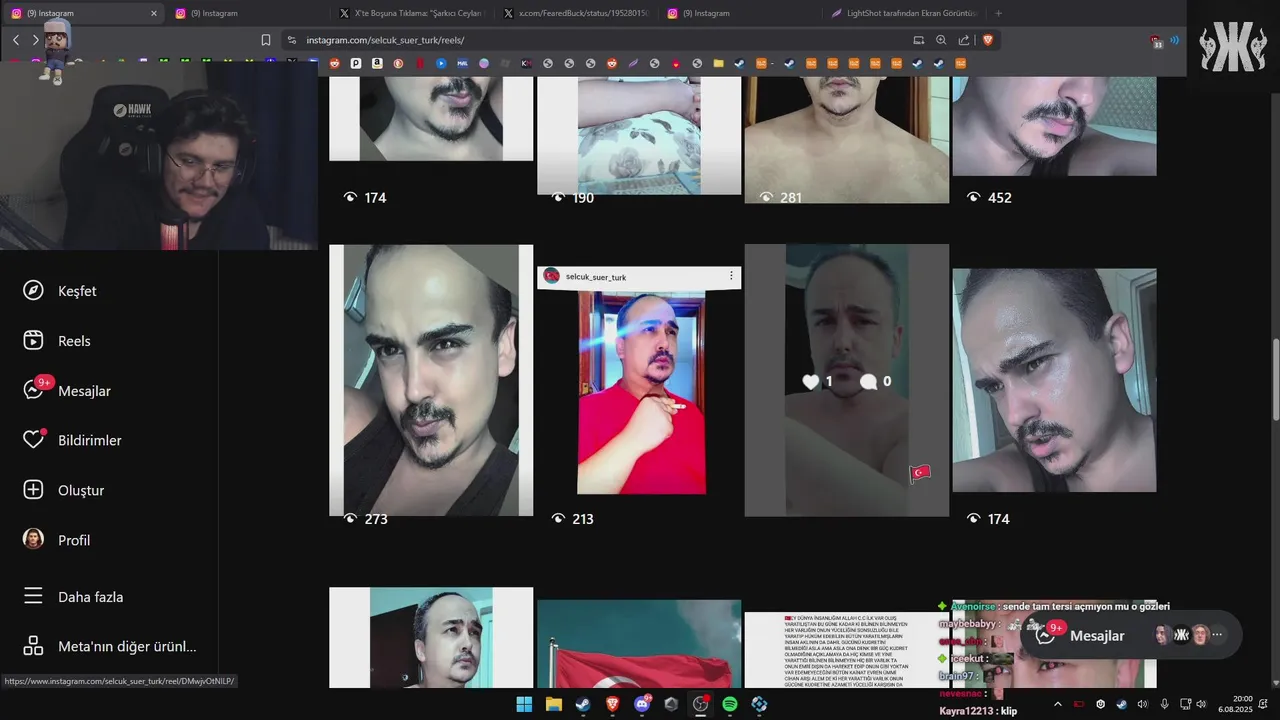Click the browser forward arrow
This screenshot has height=720, width=1280.
click(x=36, y=40)
